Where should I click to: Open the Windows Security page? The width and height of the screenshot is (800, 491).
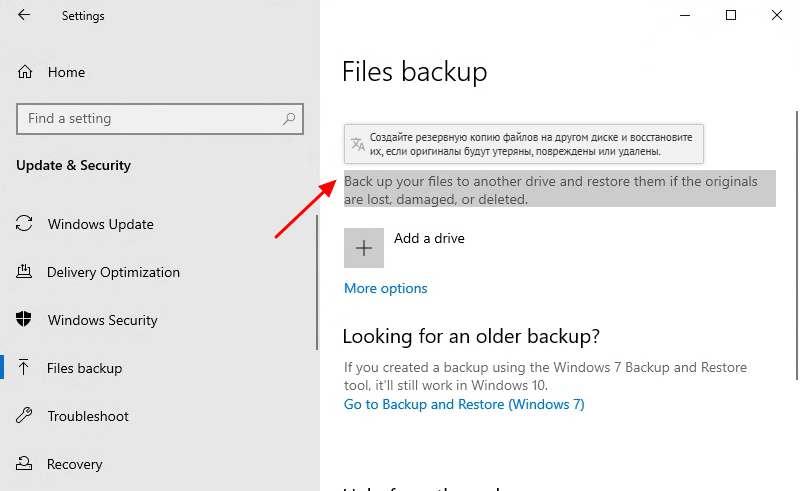pos(102,320)
